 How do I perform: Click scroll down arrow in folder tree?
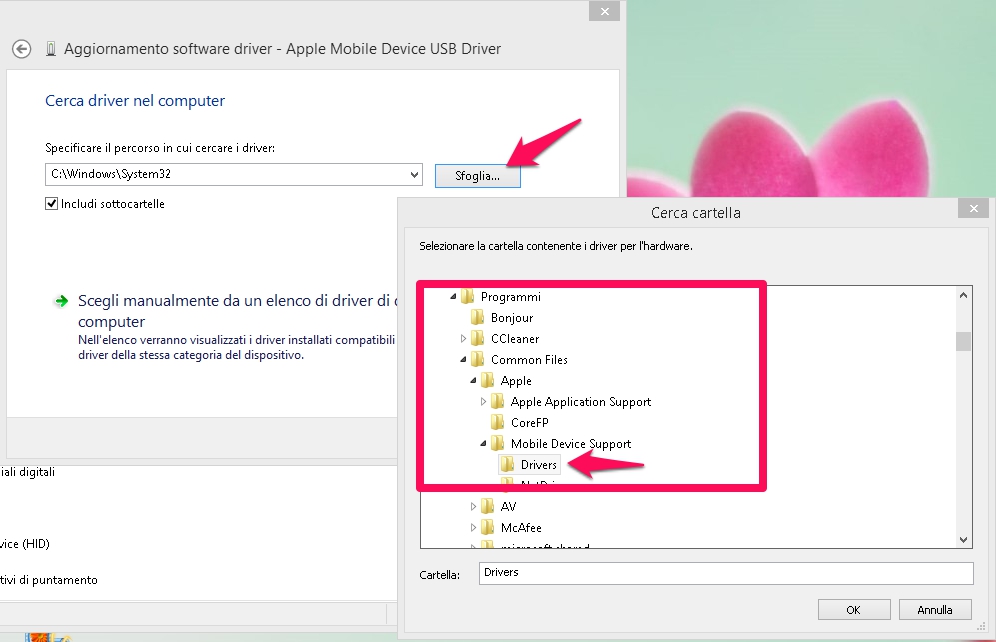tap(964, 540)
